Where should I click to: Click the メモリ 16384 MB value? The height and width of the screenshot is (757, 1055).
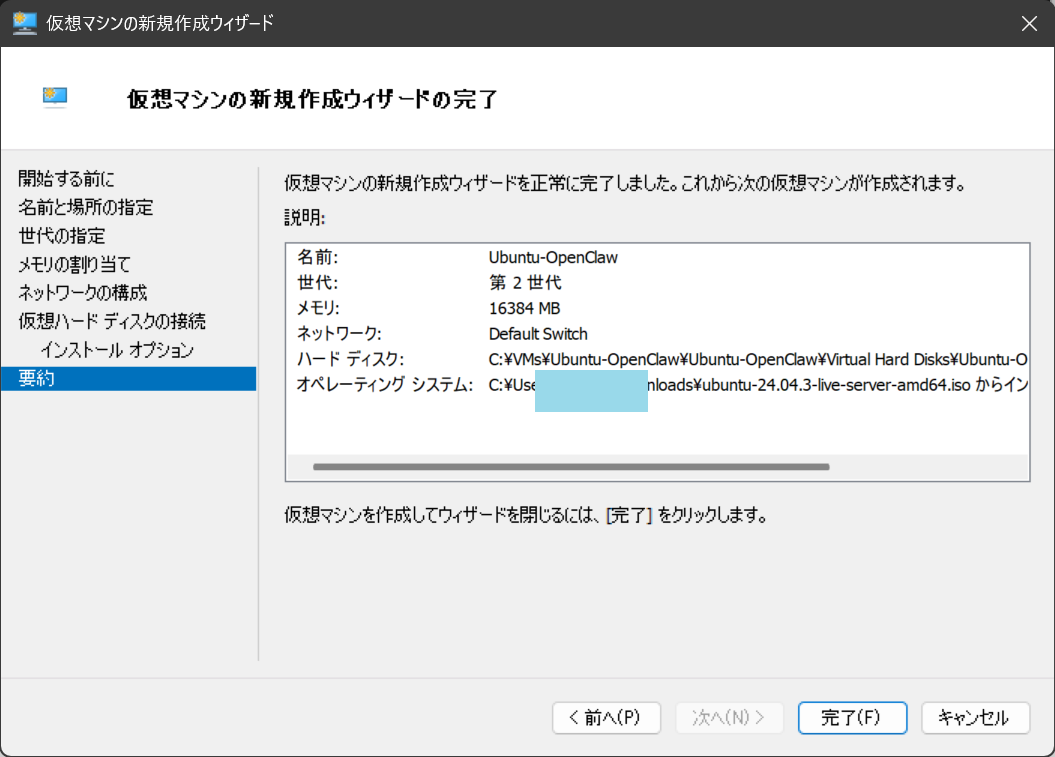pyautogui.click(x=524, y=308)
